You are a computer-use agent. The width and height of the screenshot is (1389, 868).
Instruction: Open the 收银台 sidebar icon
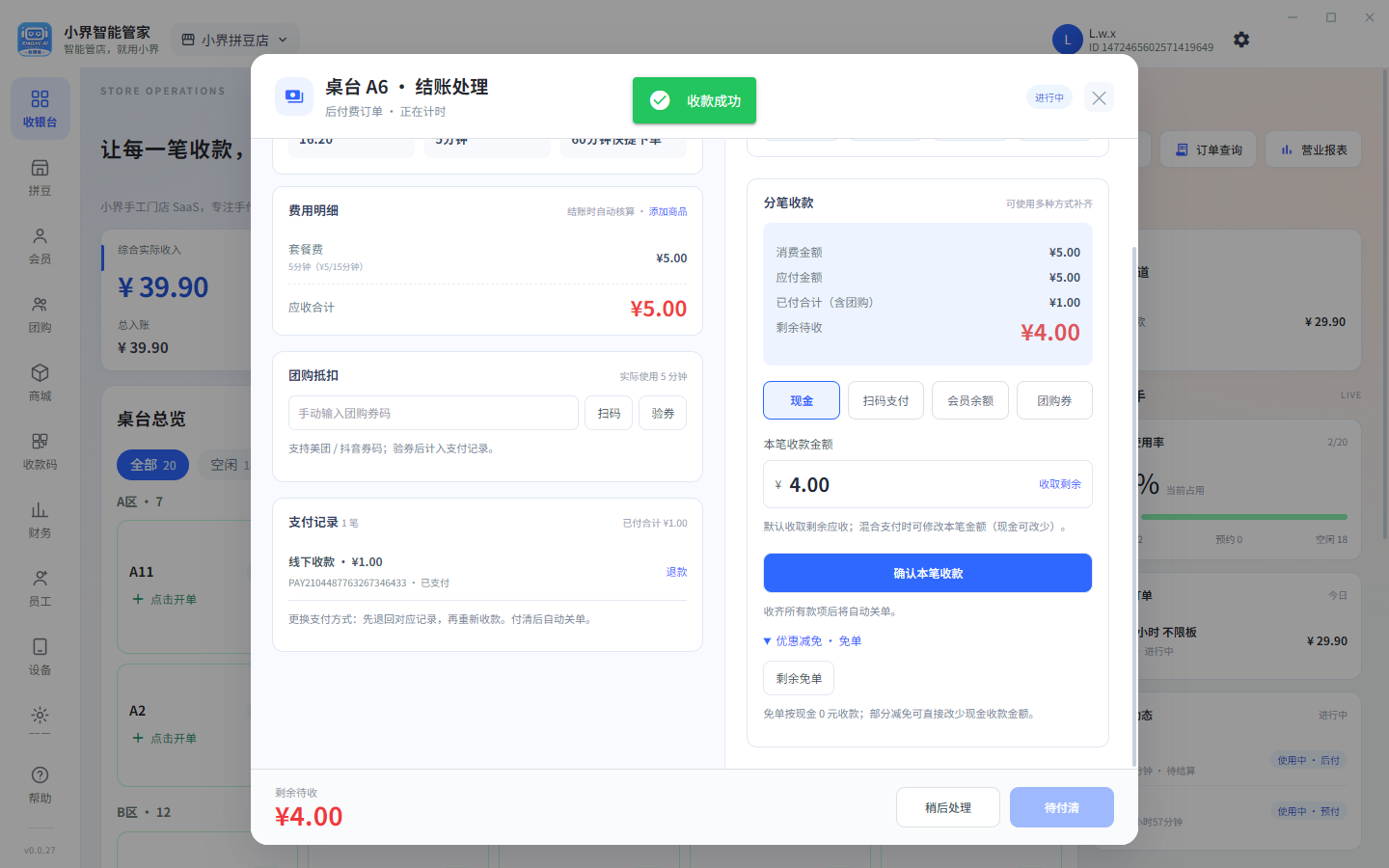tap(40, 108)
